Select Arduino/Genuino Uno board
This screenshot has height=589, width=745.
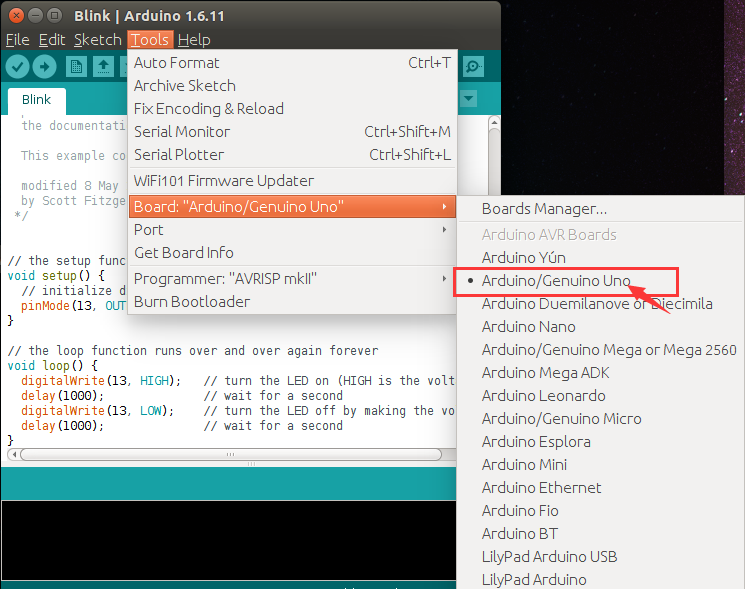coord(601,281)
